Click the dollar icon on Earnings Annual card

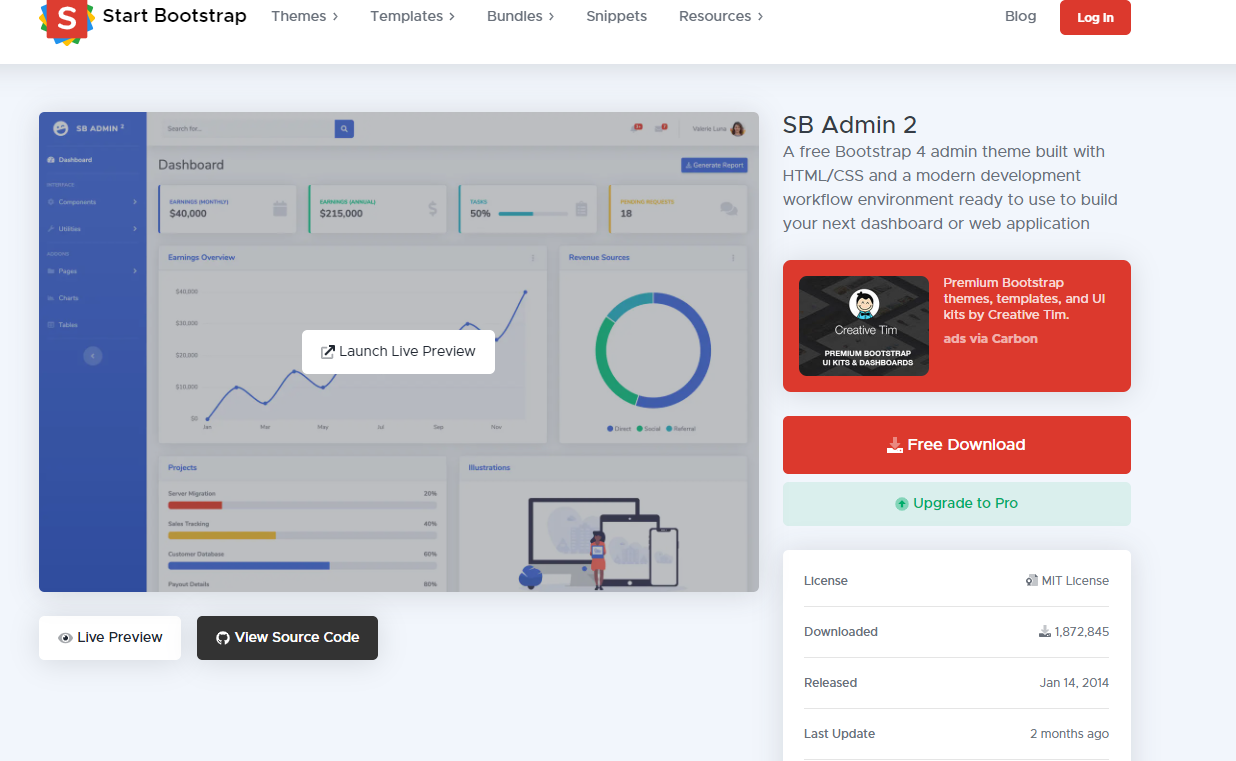432,209
